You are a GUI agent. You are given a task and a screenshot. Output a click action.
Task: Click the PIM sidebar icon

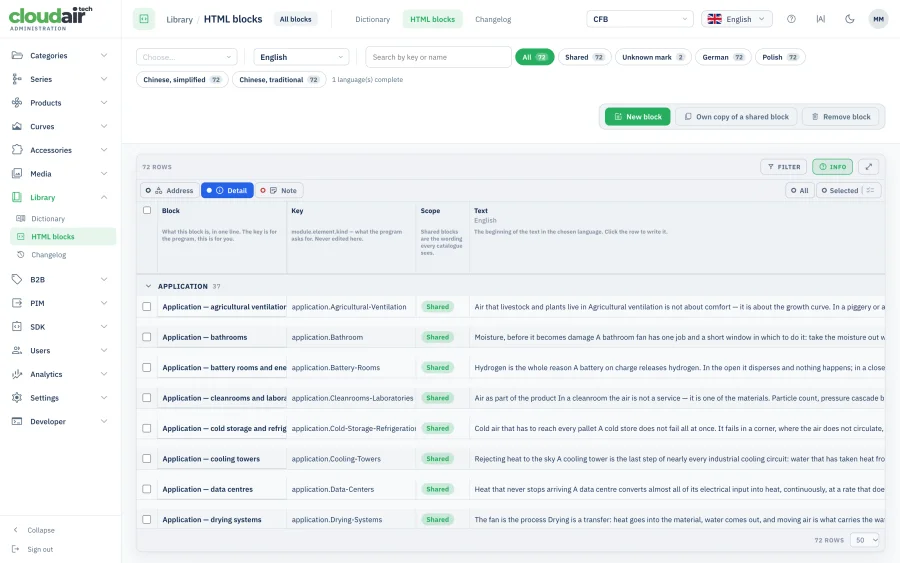pos(17,303)
